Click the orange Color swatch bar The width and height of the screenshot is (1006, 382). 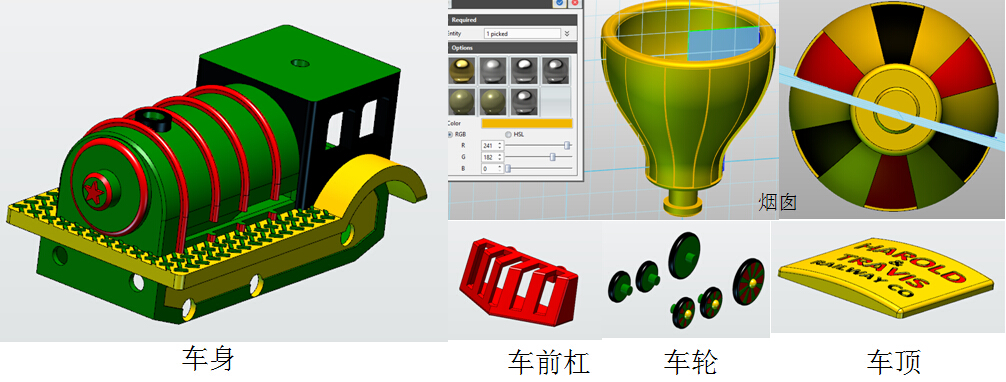tap(526, 123)
